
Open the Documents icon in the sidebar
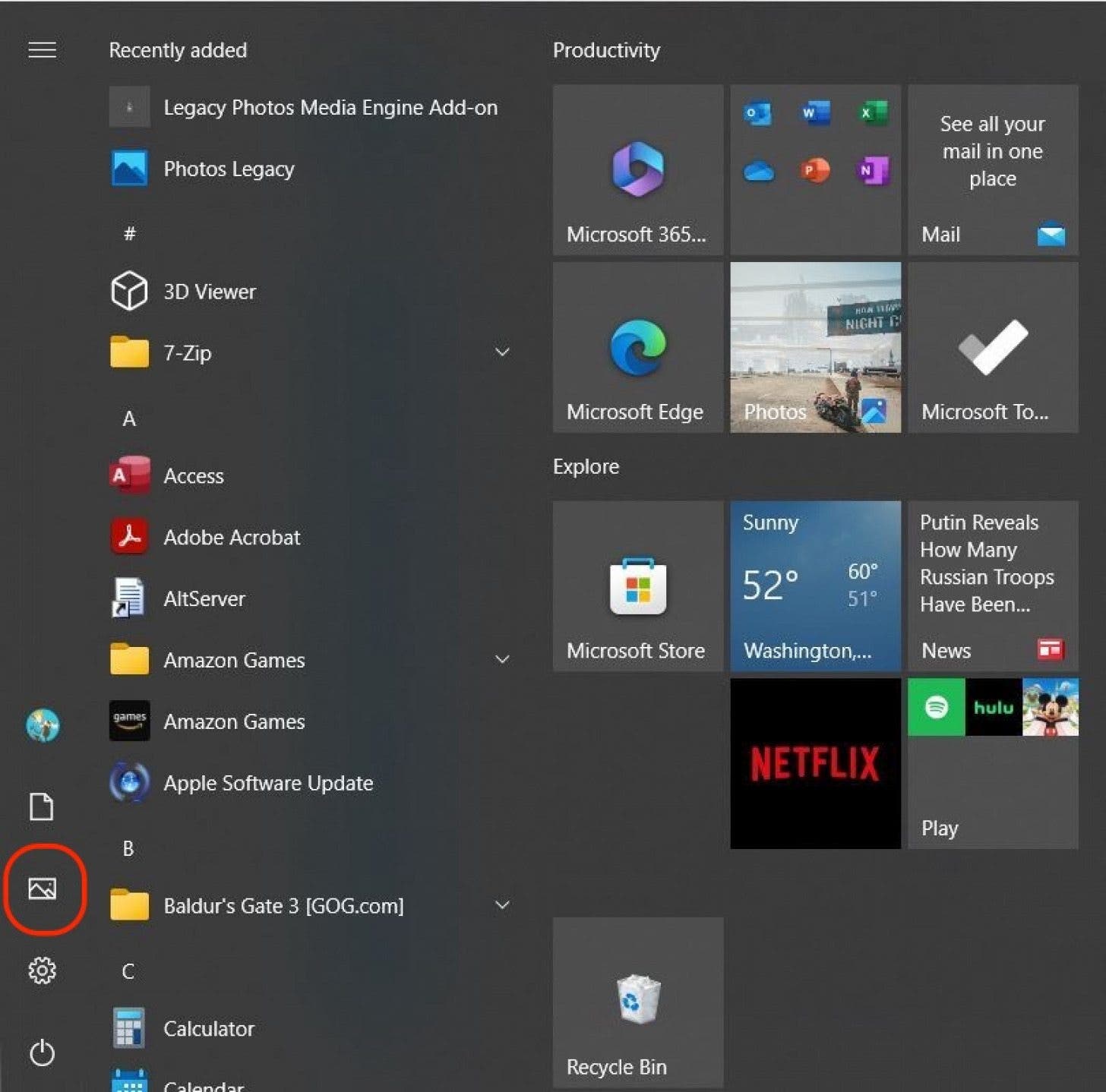[42, 806]
